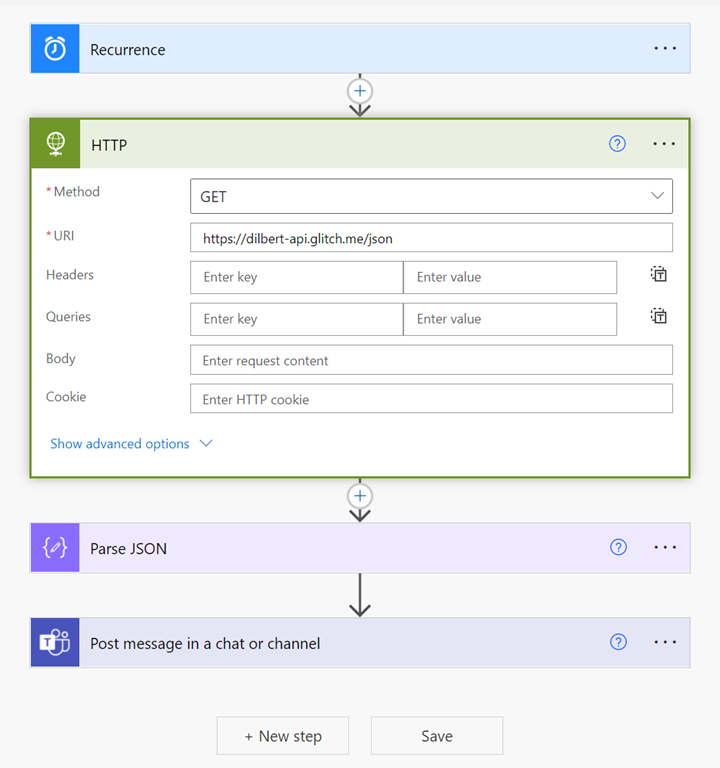Screen dimensions: 720x768
Task: Open the Method dropdown showing GET
Action: coord(431,196)
